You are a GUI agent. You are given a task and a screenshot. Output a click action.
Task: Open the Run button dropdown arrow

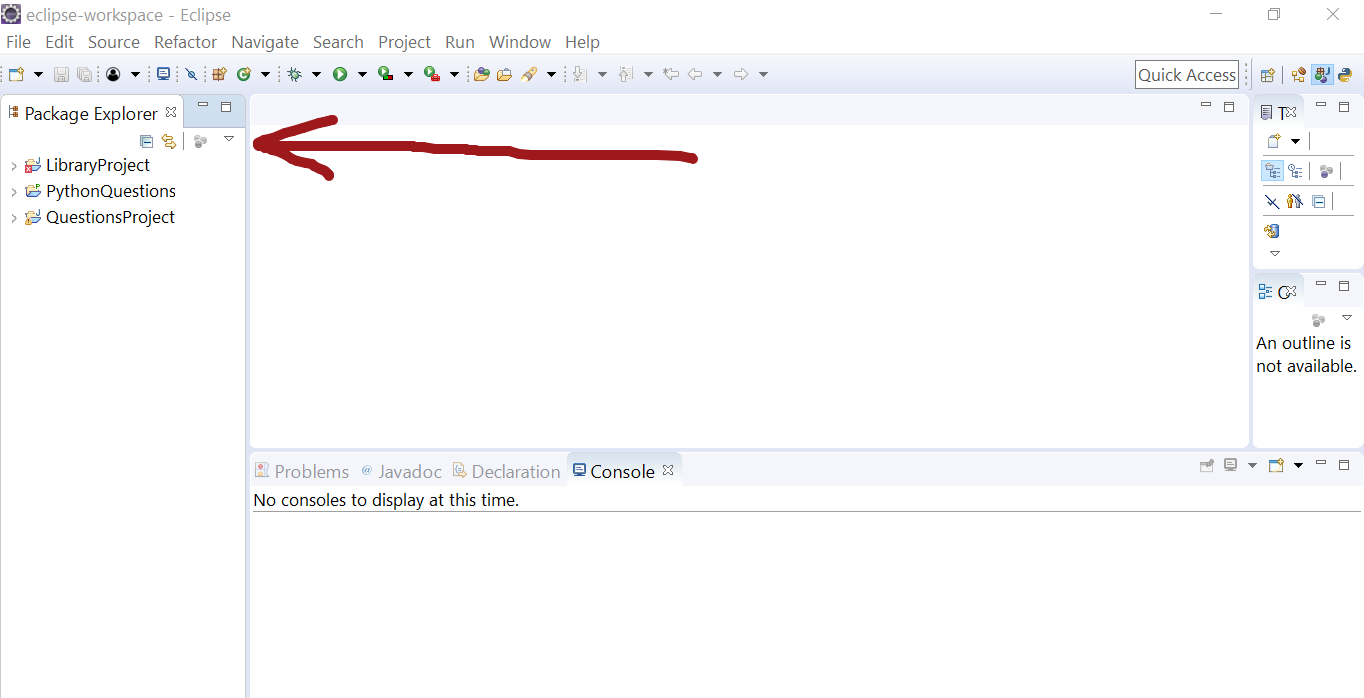click(362, 74)
